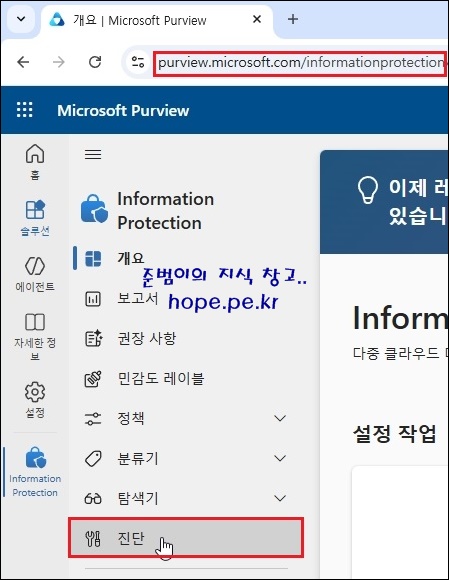449x580 pixels.
Task: Open Diagnostics (진단) navigation item
Action: (186, 538)
